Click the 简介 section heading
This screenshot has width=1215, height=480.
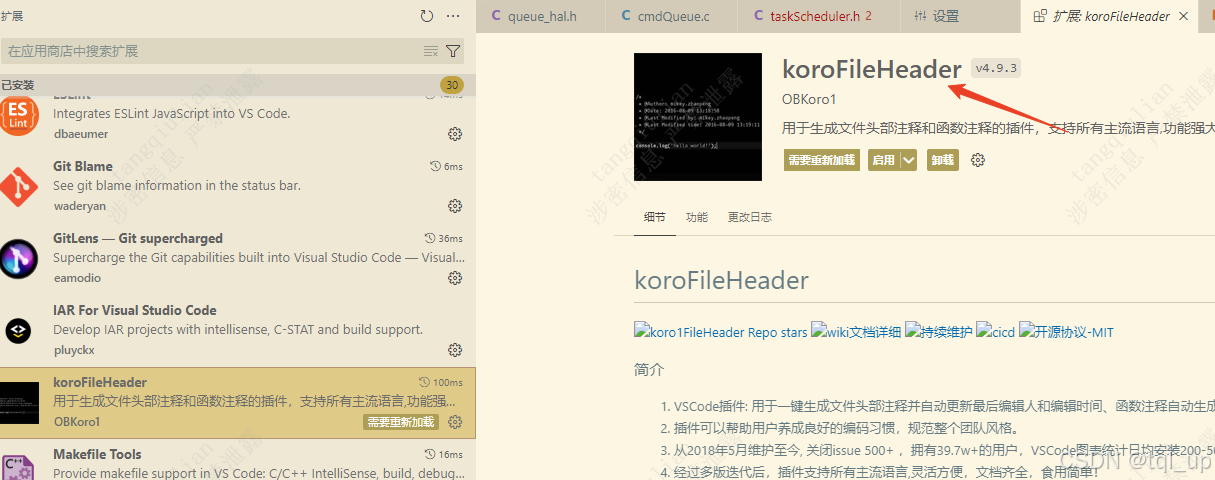(649, 369)
